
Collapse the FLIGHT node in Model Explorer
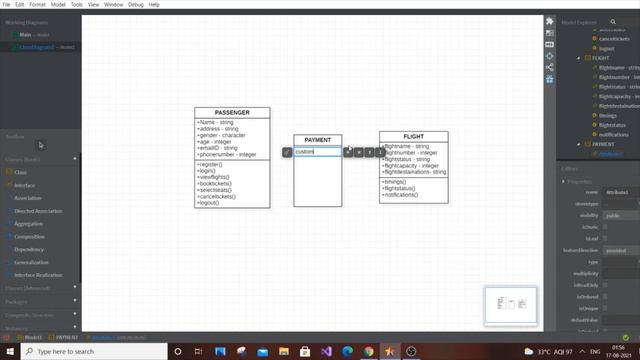point(579,58)
